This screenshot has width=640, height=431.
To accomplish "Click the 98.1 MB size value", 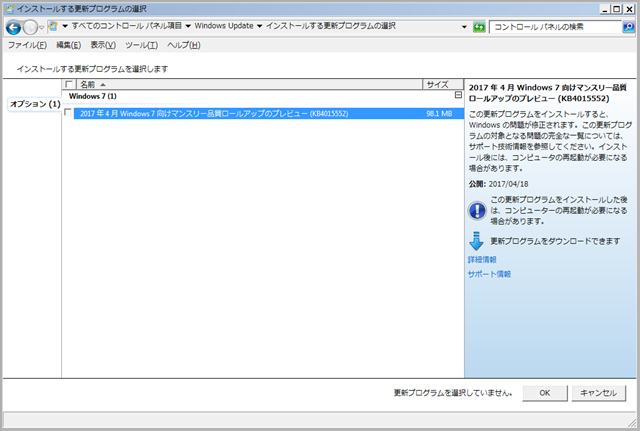I will pyautogui.click(x=439, y=113).
